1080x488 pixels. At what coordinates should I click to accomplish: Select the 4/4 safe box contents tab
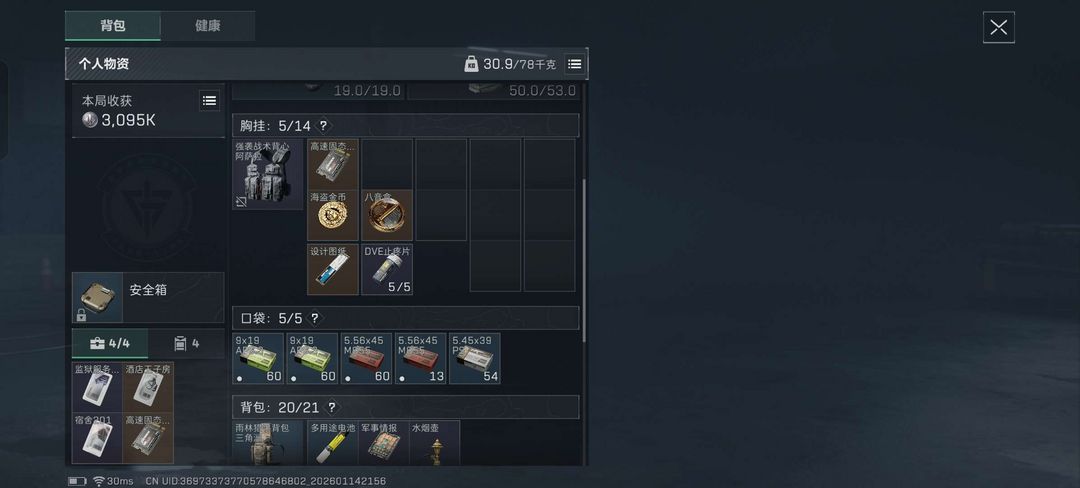point(110,343)
